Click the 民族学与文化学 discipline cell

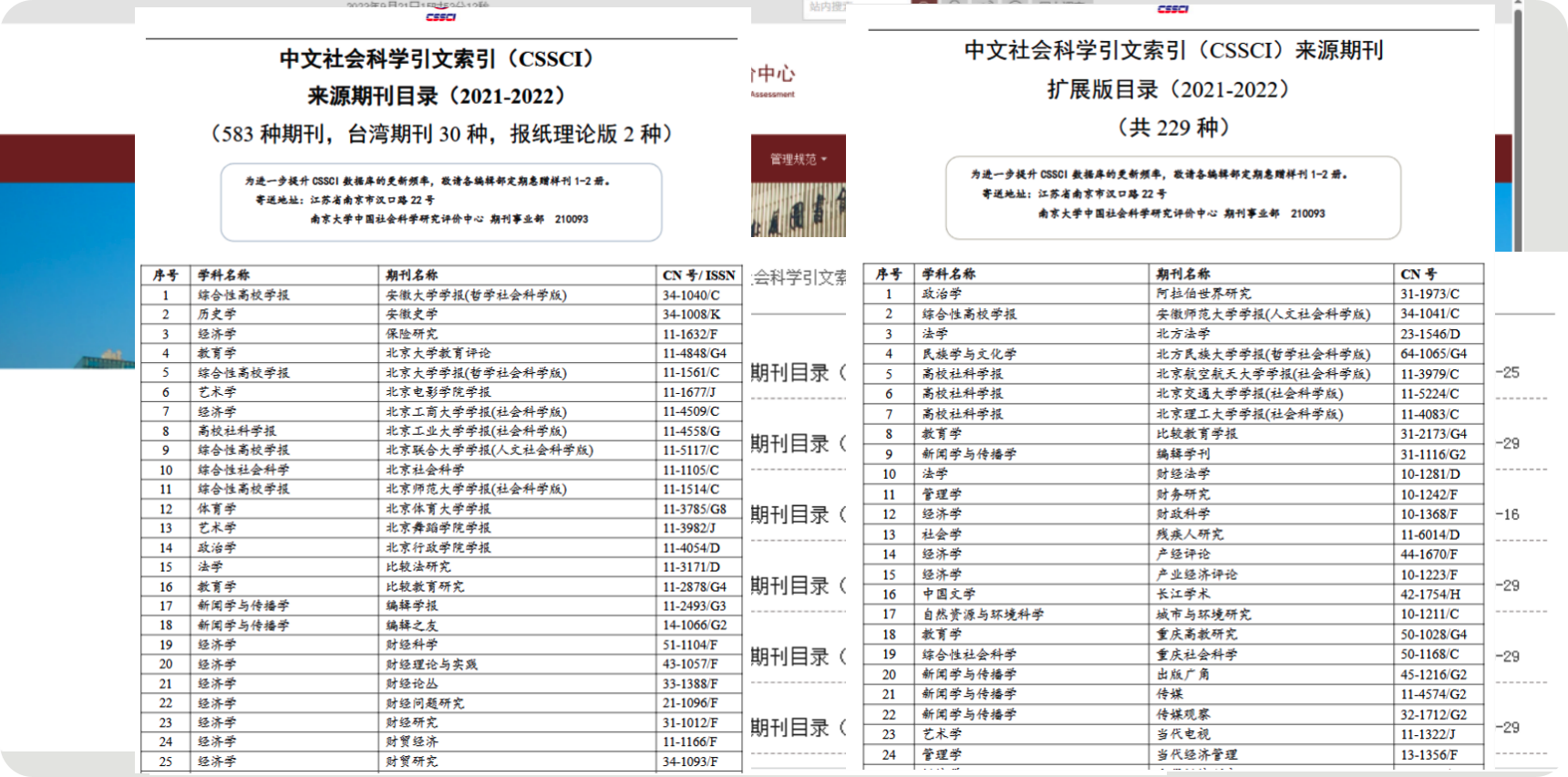969,354
